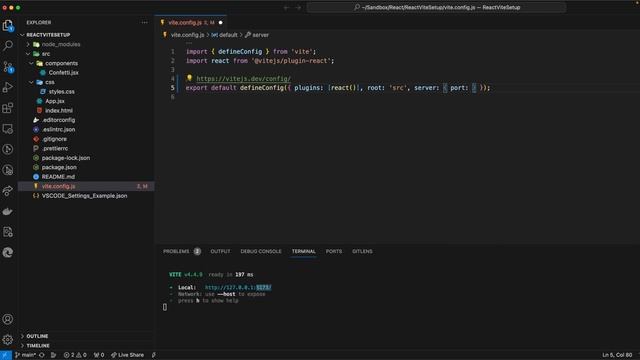Image resolution: width=640 pixels, height=360 pixels.
Task: Select vite.config.js in explorer
Action: tap(86, 186)
